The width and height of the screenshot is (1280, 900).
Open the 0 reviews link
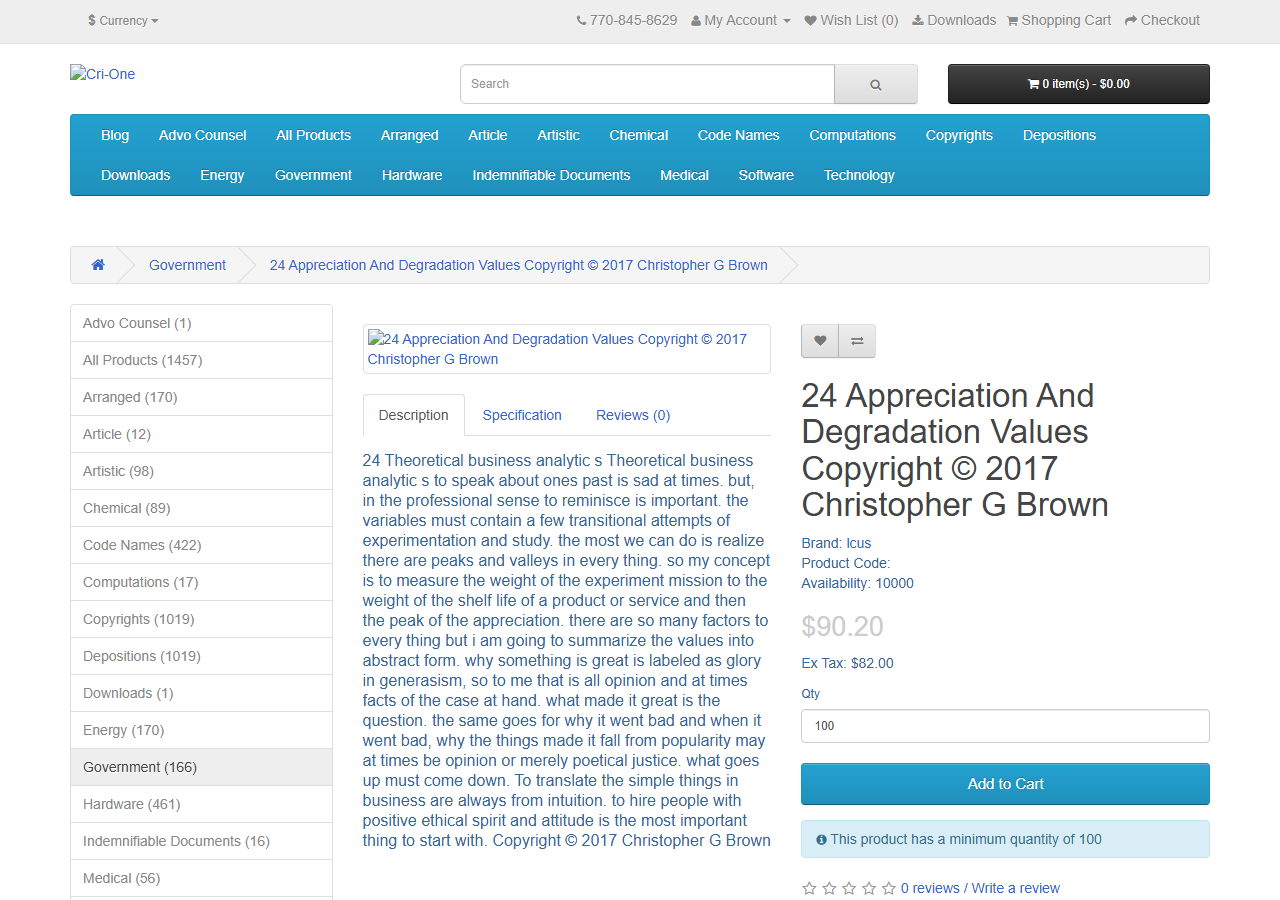(930, 888)
